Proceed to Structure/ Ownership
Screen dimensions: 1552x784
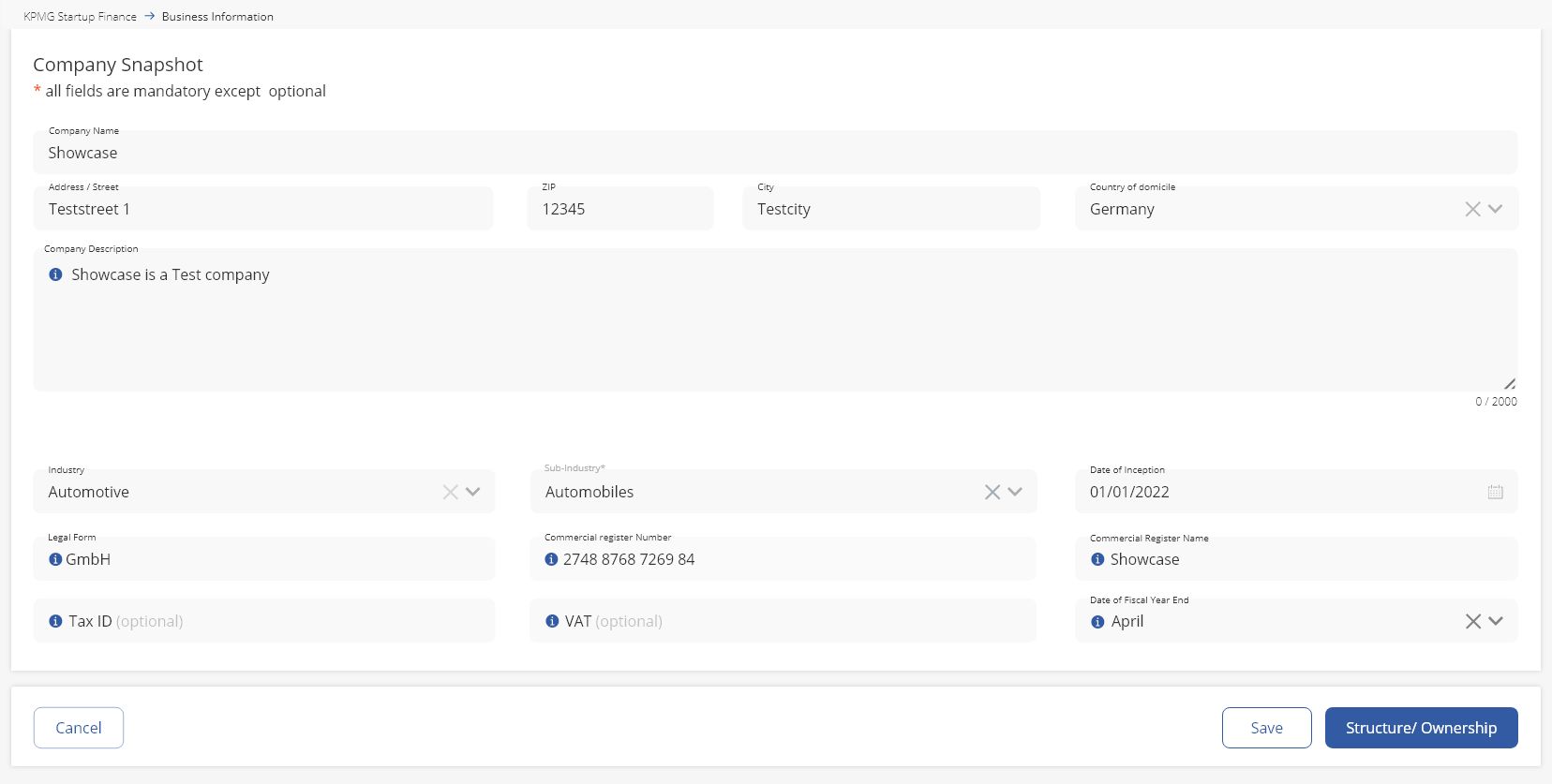[1421, 728]
